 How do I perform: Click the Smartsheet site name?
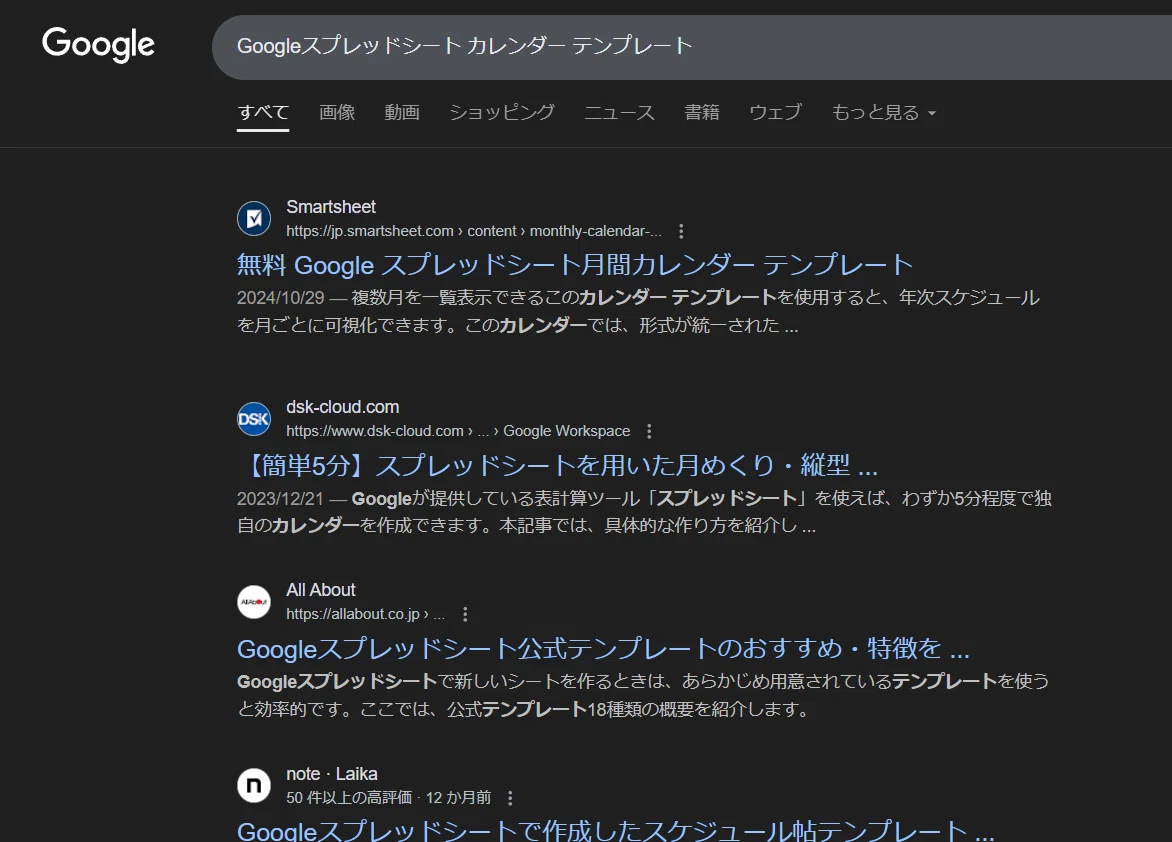coord(331,207)
